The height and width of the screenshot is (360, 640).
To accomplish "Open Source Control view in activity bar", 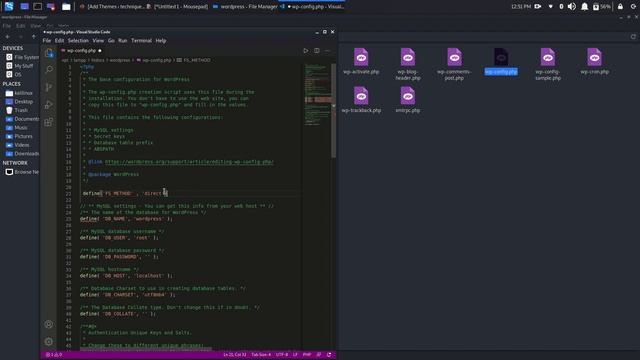I will point(49,87).
